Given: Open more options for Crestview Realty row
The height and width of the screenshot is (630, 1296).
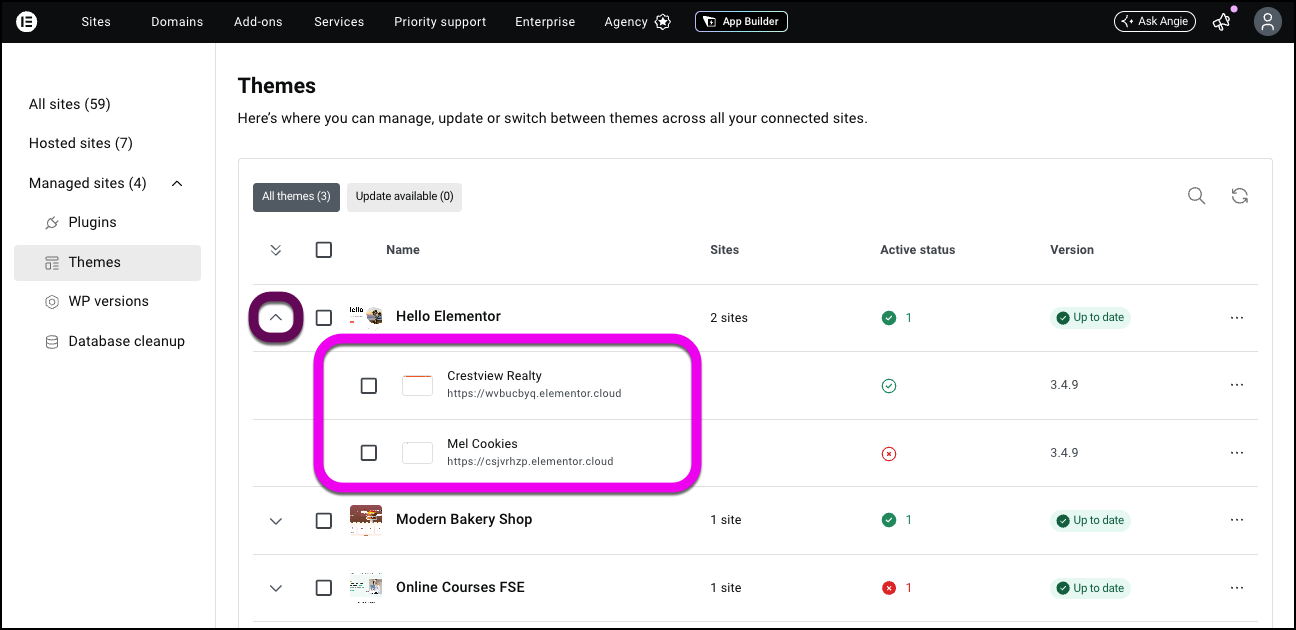Looking at the screenshot, I should point(1237,385).
